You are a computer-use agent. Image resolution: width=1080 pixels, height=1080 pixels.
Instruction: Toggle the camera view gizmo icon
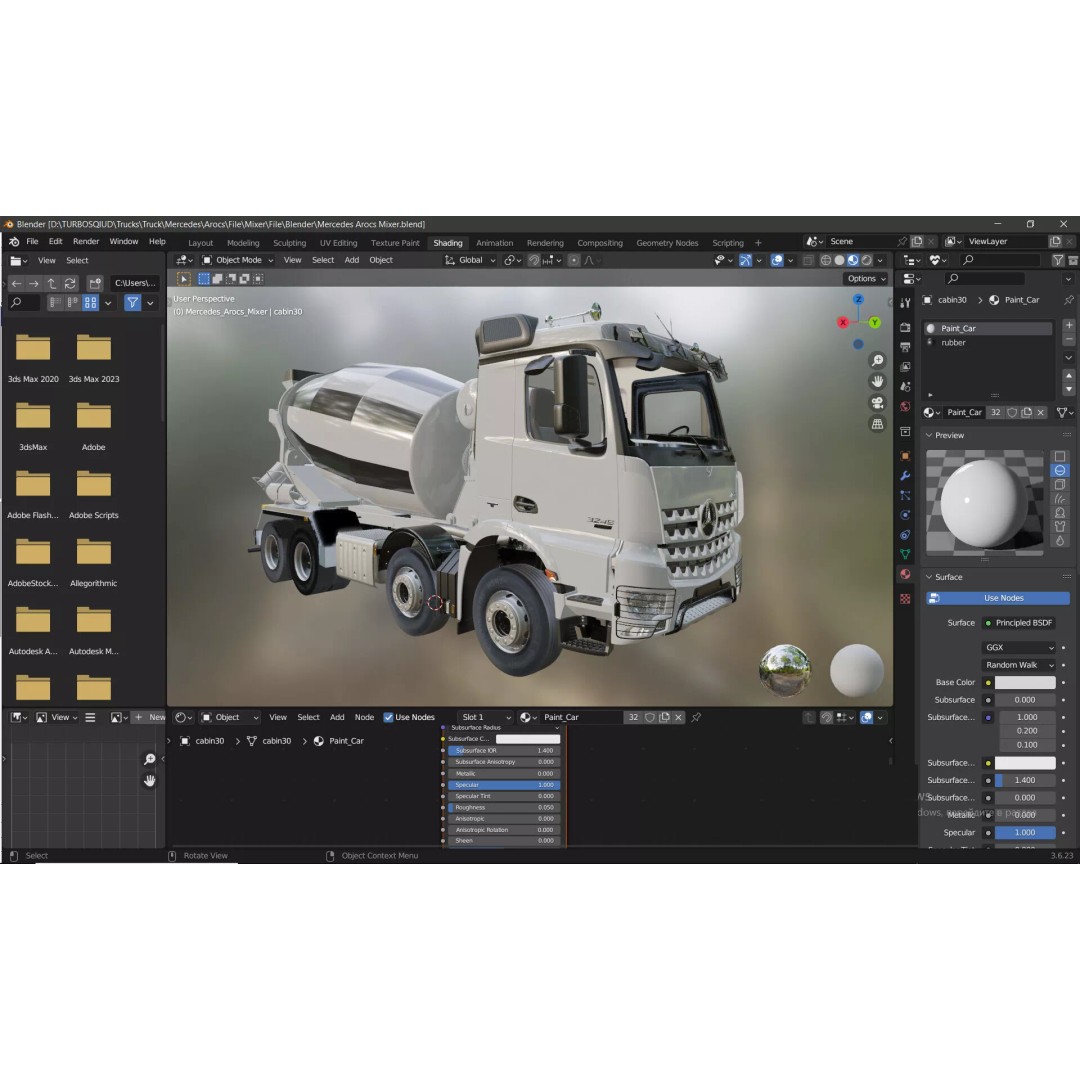tap(878, 402)
